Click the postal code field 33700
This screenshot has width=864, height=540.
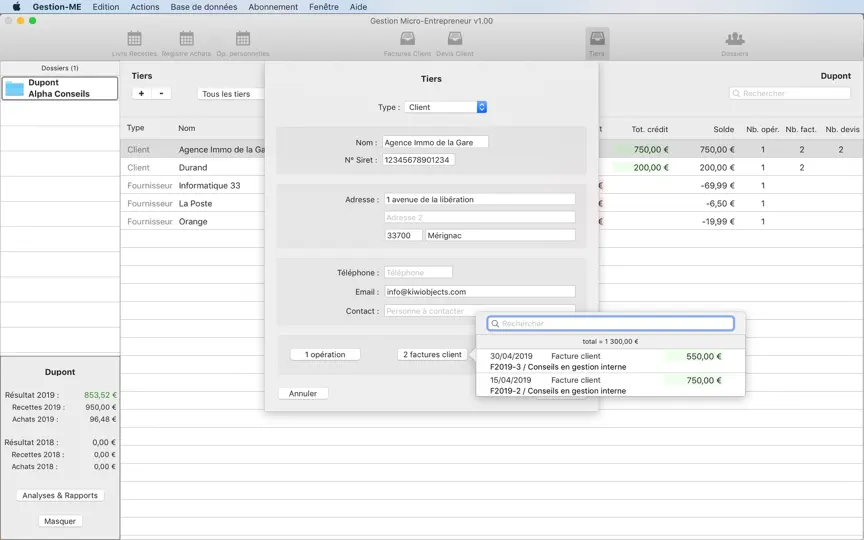pos(403,235)
